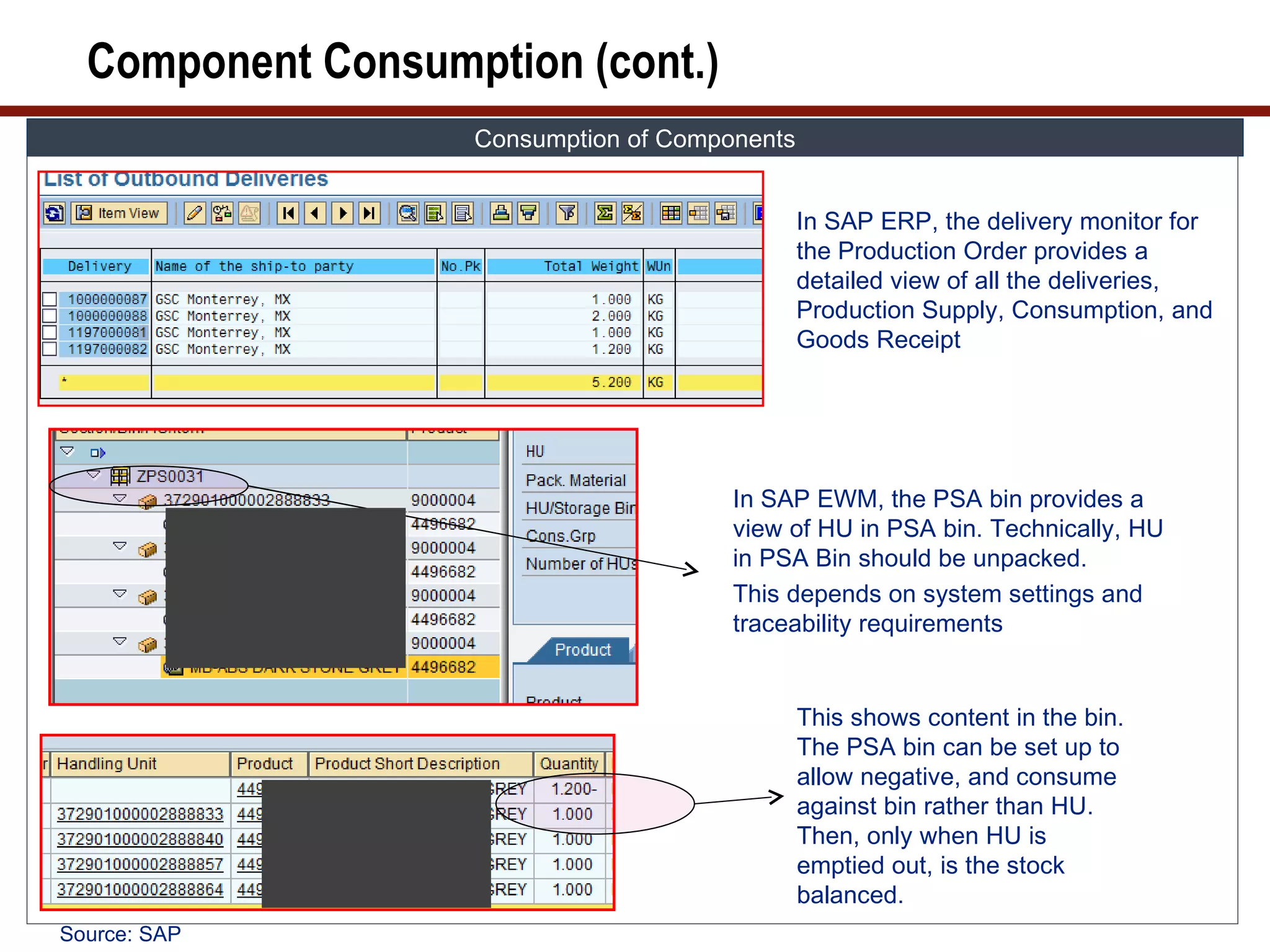Click the Save Layout grid icon
This screenshot has height=952, width=1270.
(x=726, y=214)
